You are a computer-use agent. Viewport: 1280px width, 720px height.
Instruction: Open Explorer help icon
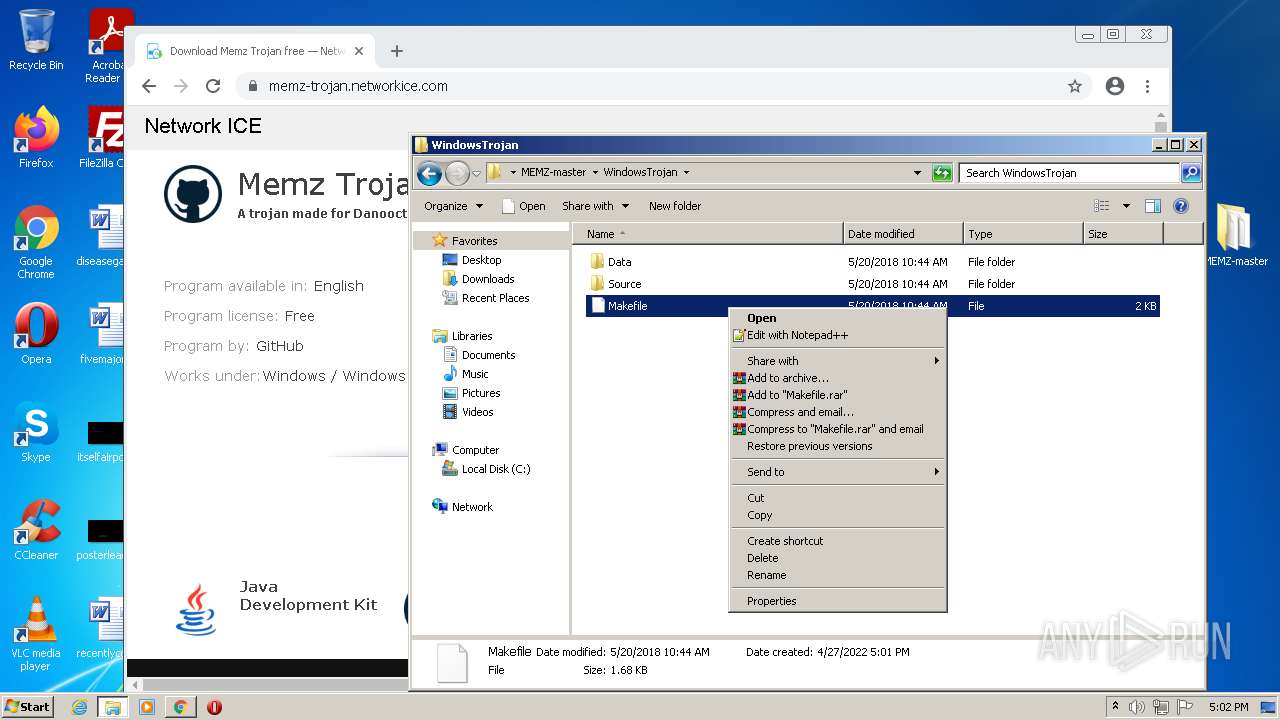1180,206
